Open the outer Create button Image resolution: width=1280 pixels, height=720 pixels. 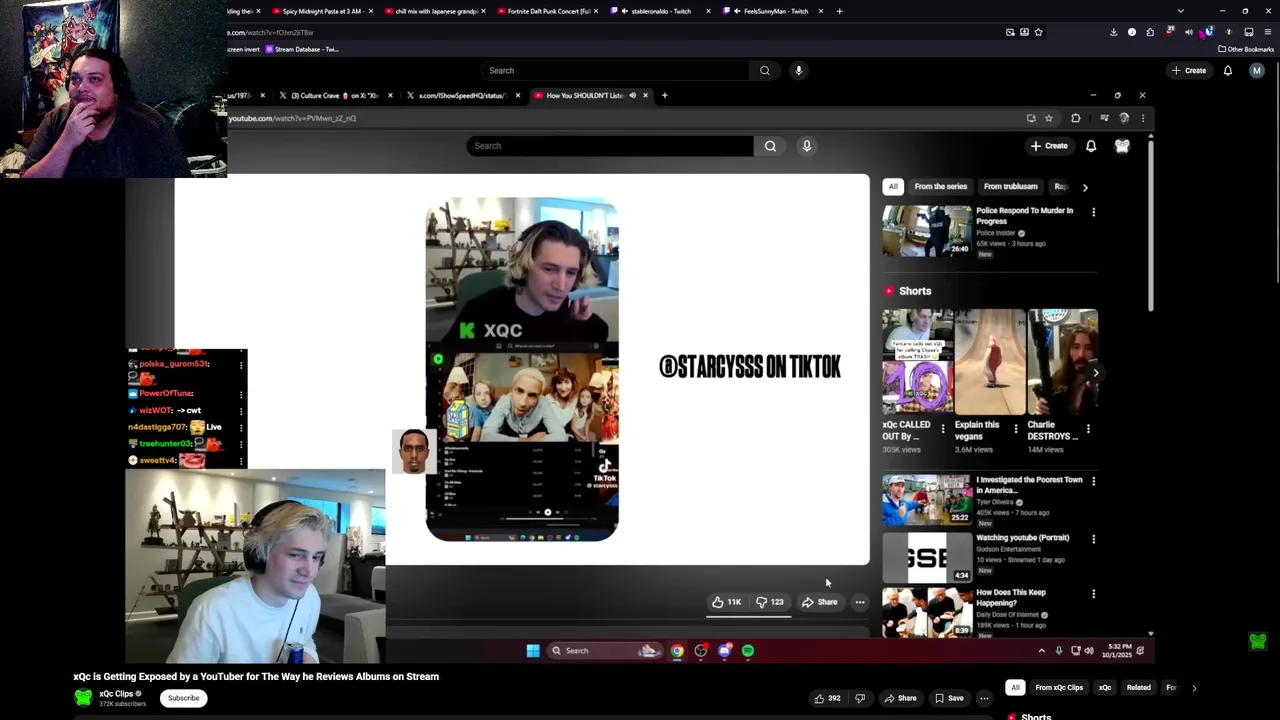point(1189,70)
